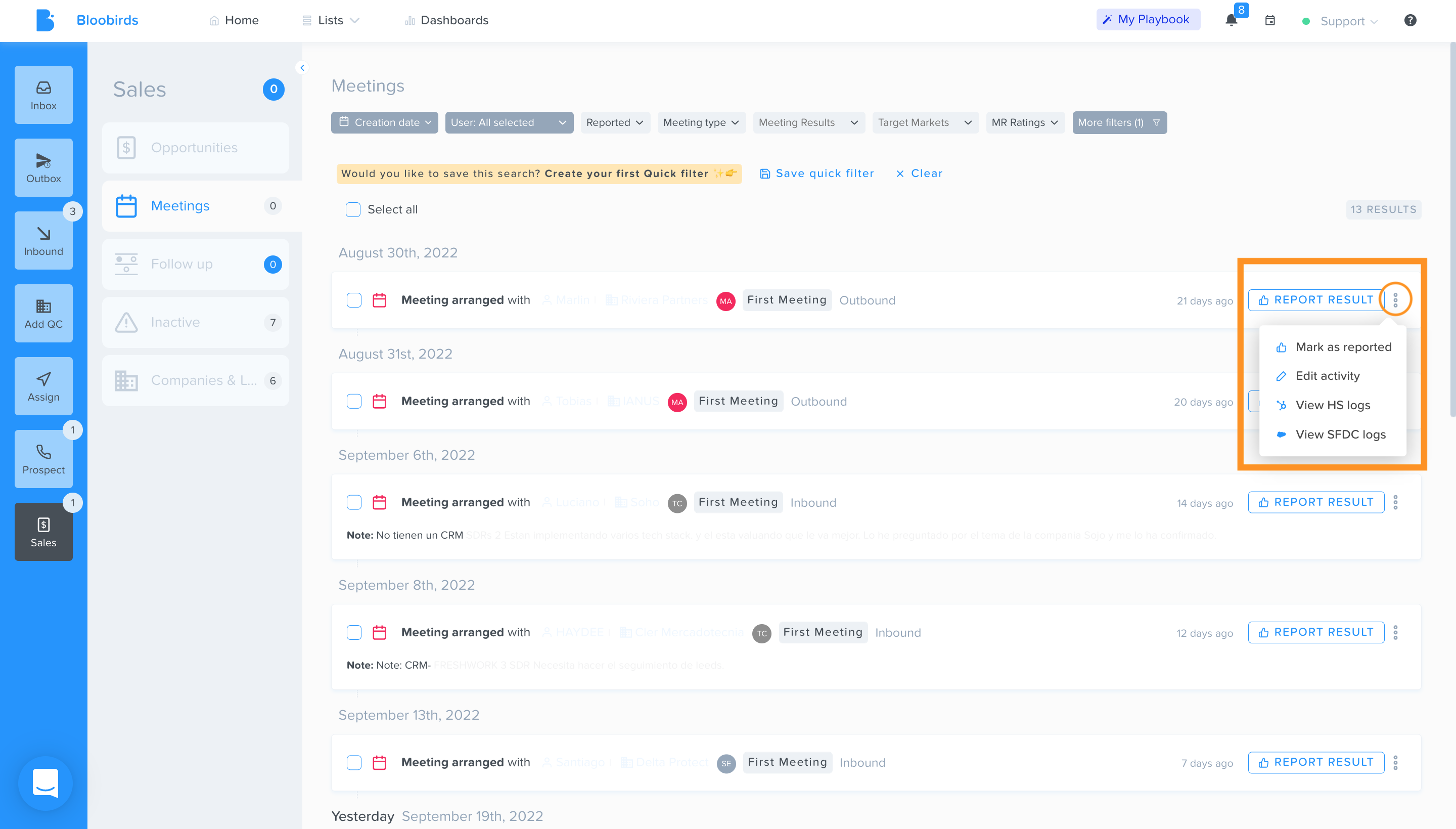Open three-dot menu for Cler Mercadotecnia meeting

coord(1395,632)
